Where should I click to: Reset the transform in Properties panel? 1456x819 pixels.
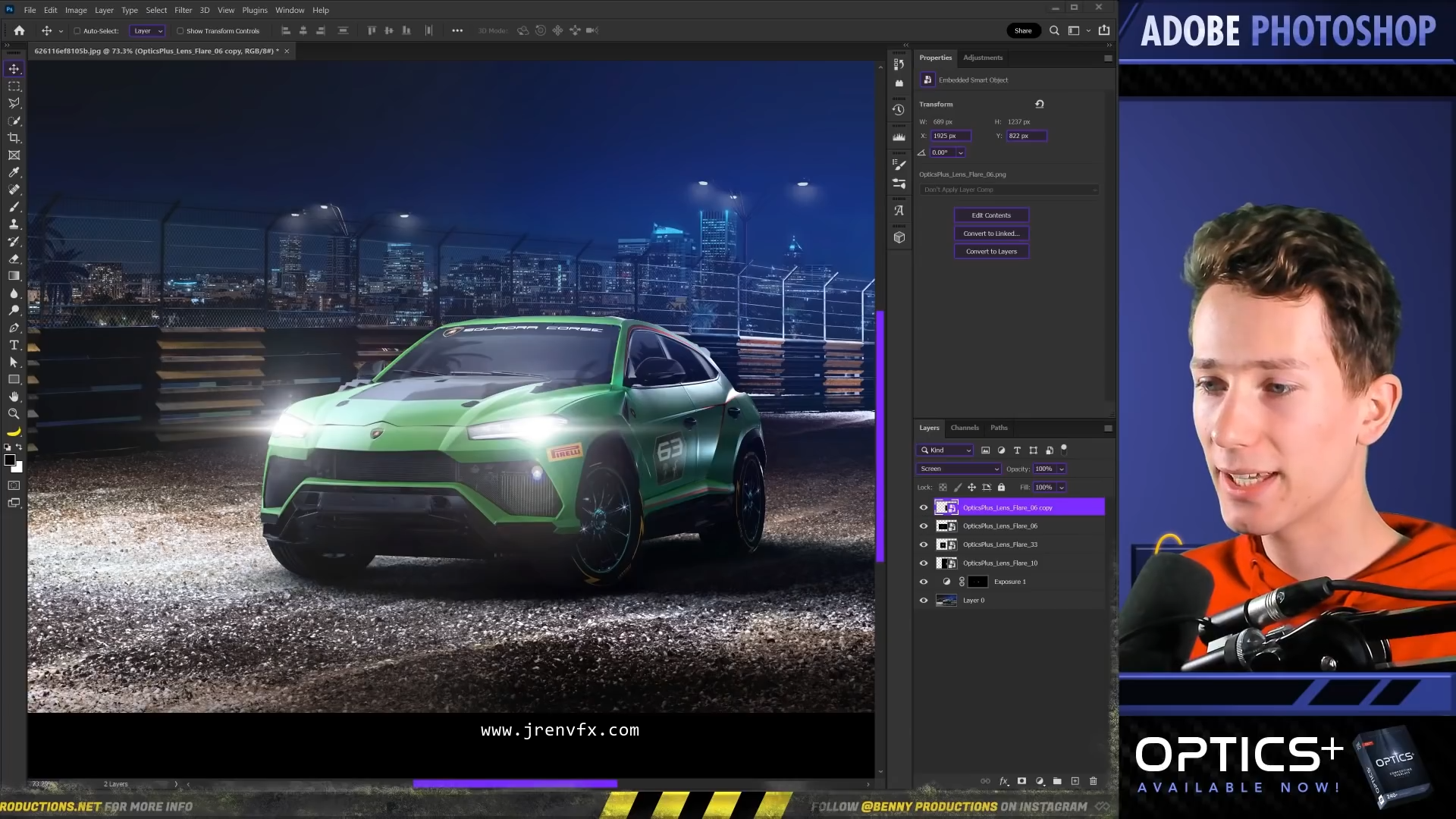(1040, 104)
